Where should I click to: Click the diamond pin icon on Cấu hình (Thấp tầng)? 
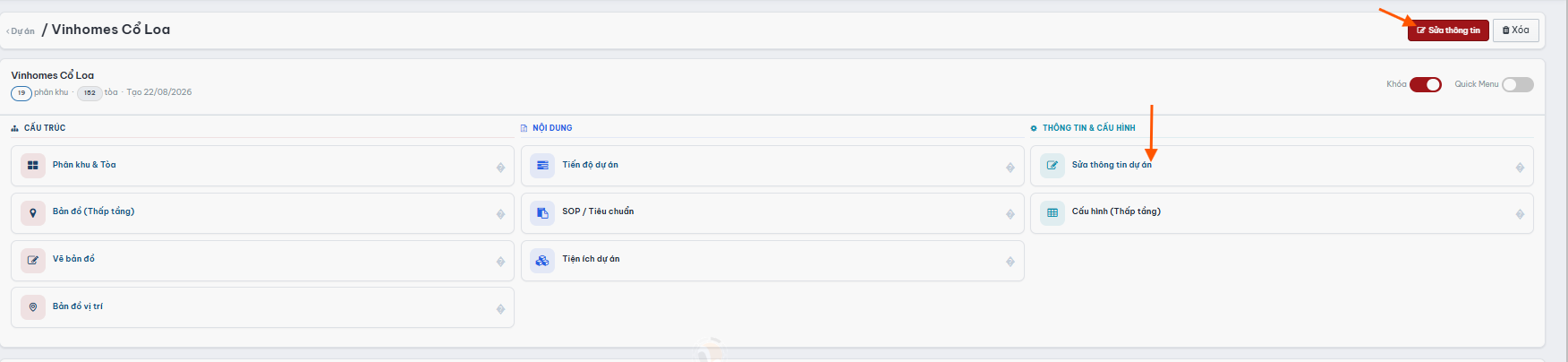click(1520, 214)
